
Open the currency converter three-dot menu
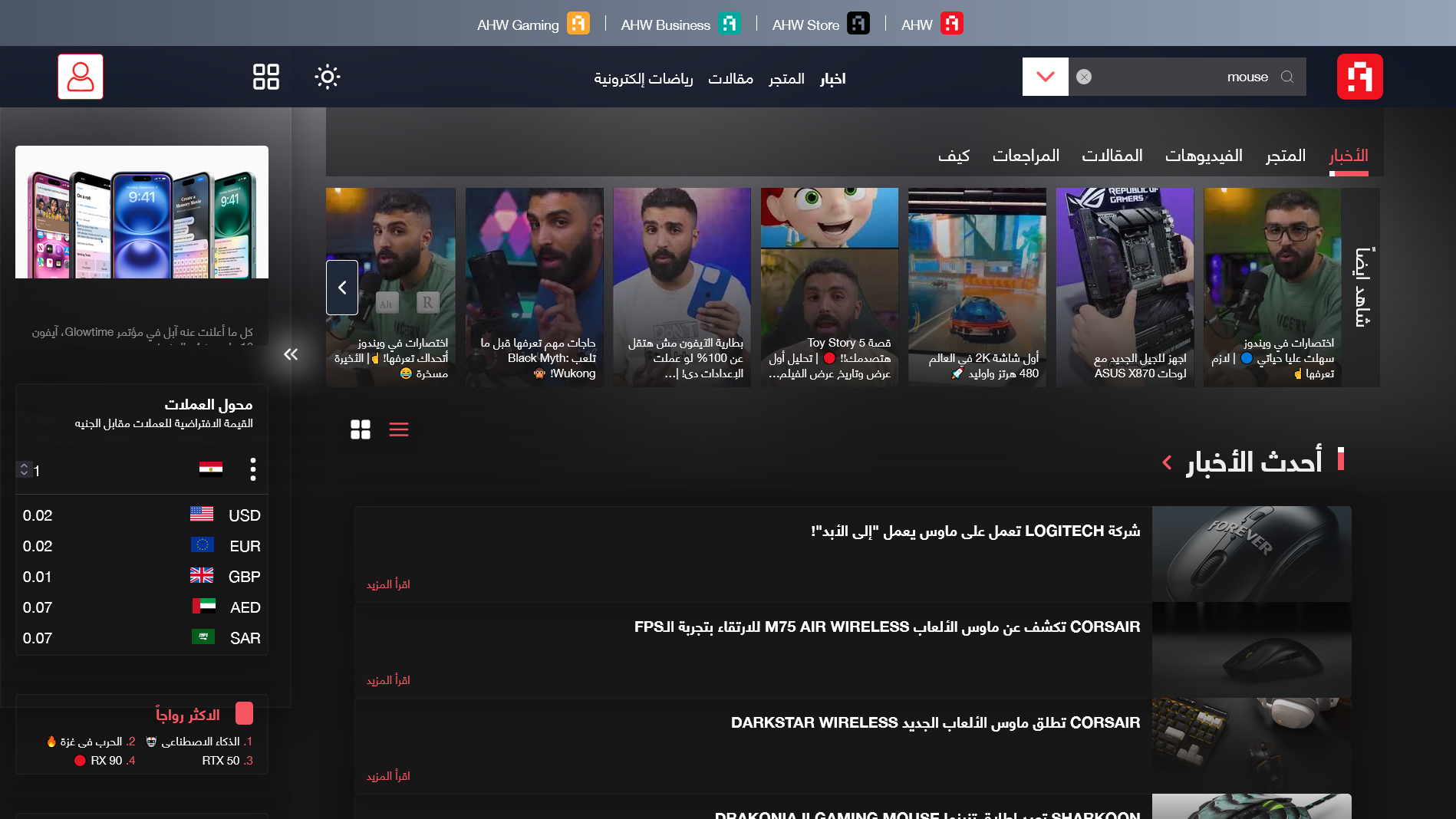click(253, 469)
